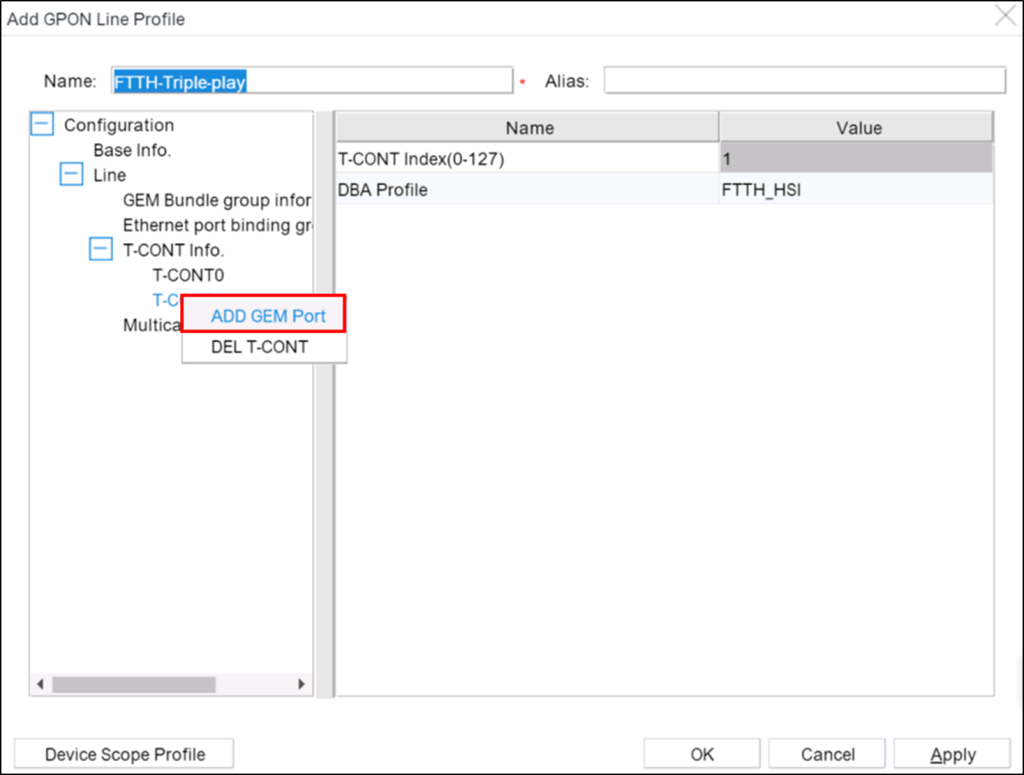
Task: Select GEM Bundle group information node
Action: tap(216, 199)
